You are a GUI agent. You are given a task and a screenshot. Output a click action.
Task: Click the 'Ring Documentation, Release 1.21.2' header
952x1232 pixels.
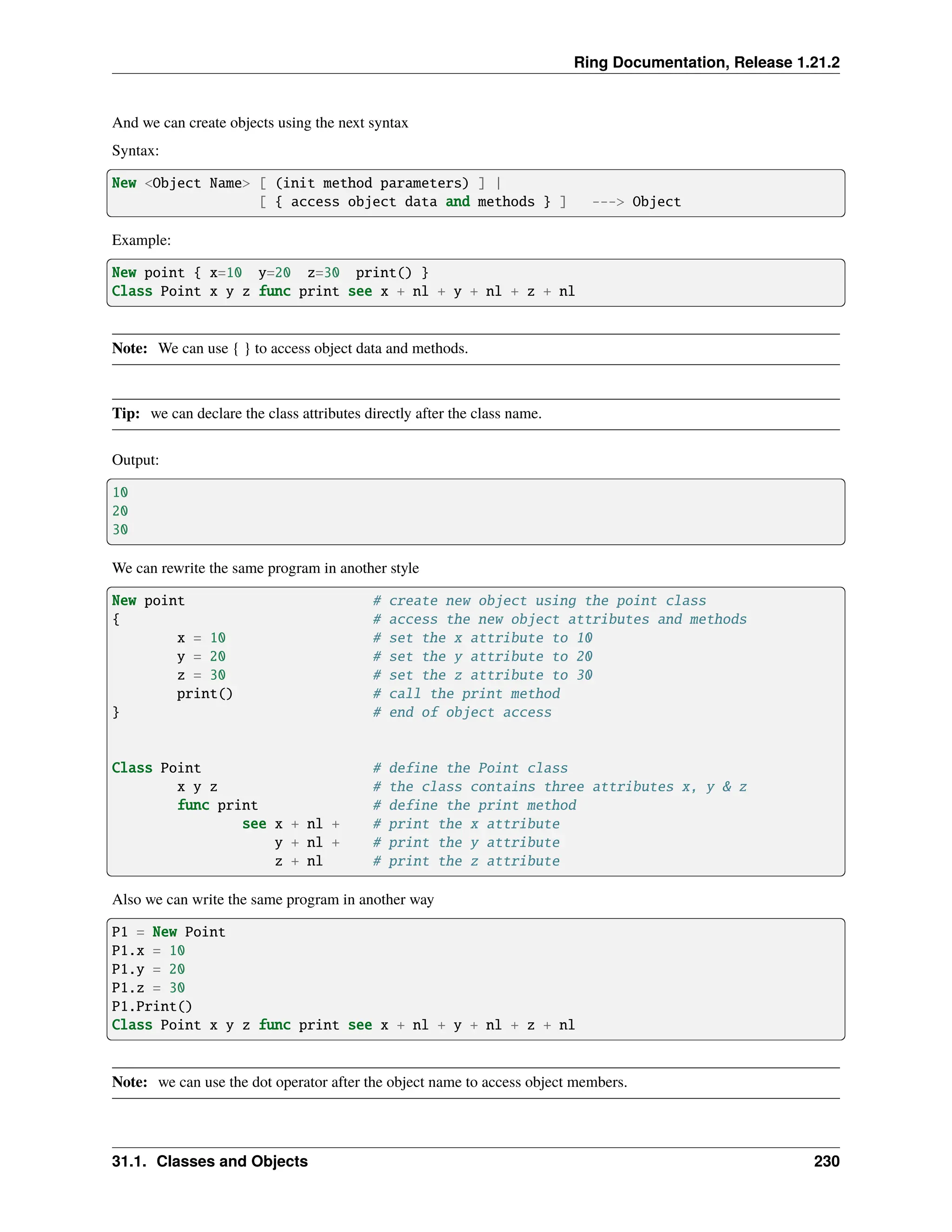coord(706,62)
